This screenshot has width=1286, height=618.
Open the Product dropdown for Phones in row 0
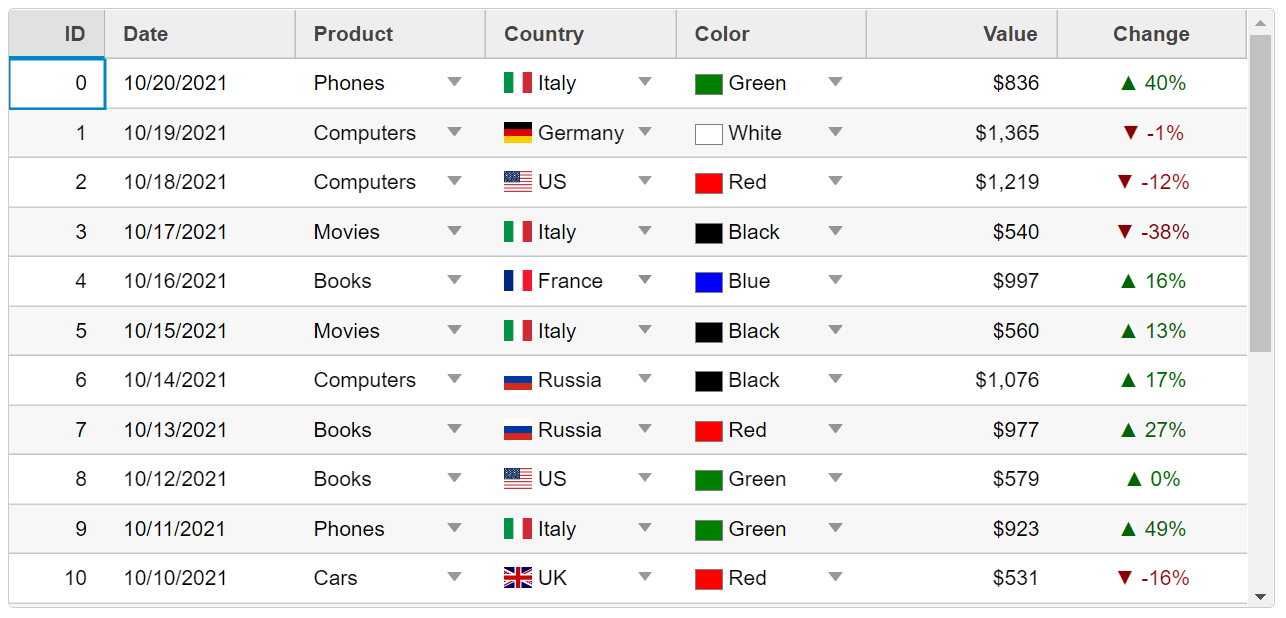pos(455,82)
